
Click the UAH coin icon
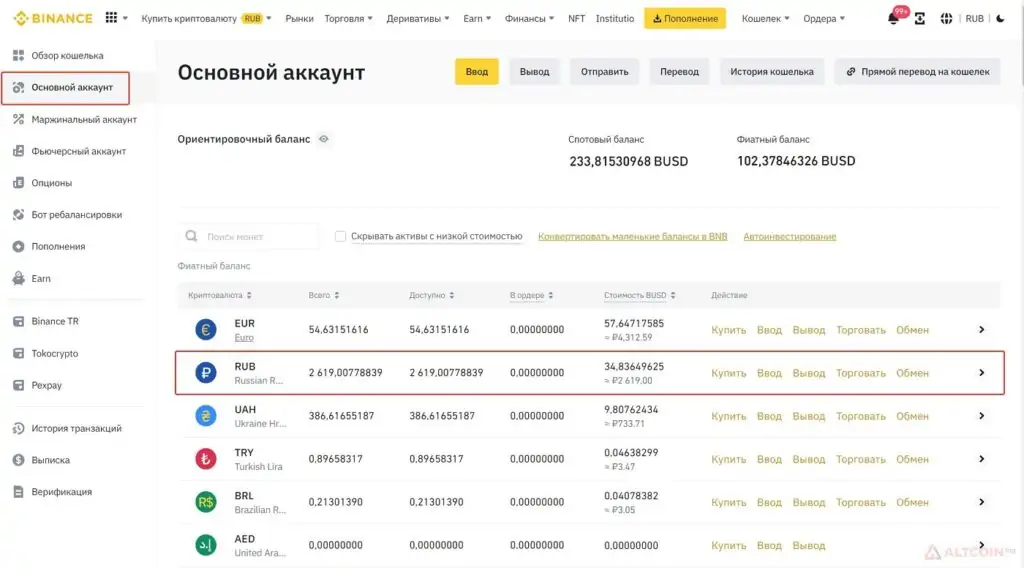tap(206, 416)
